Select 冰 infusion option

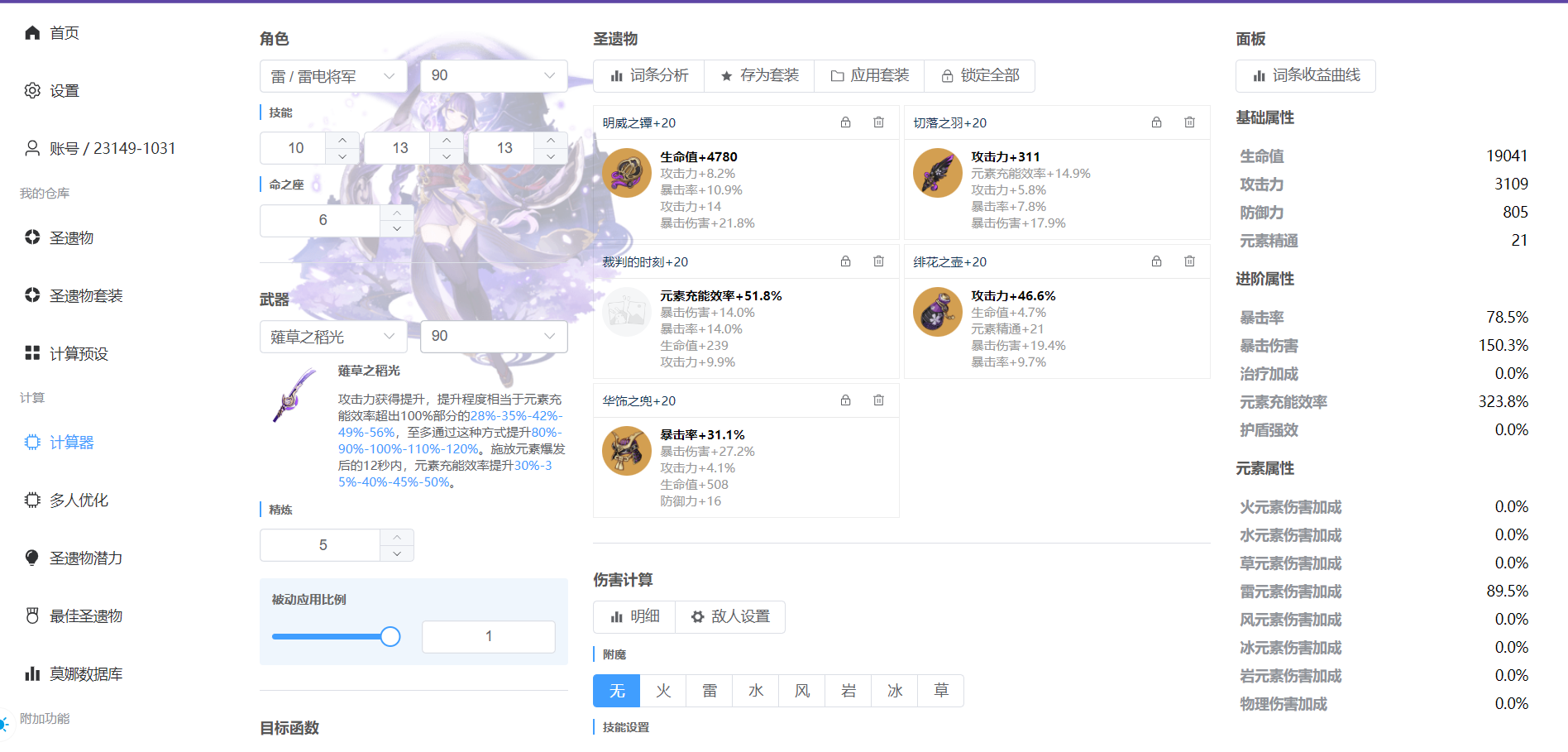pos(895,691)
